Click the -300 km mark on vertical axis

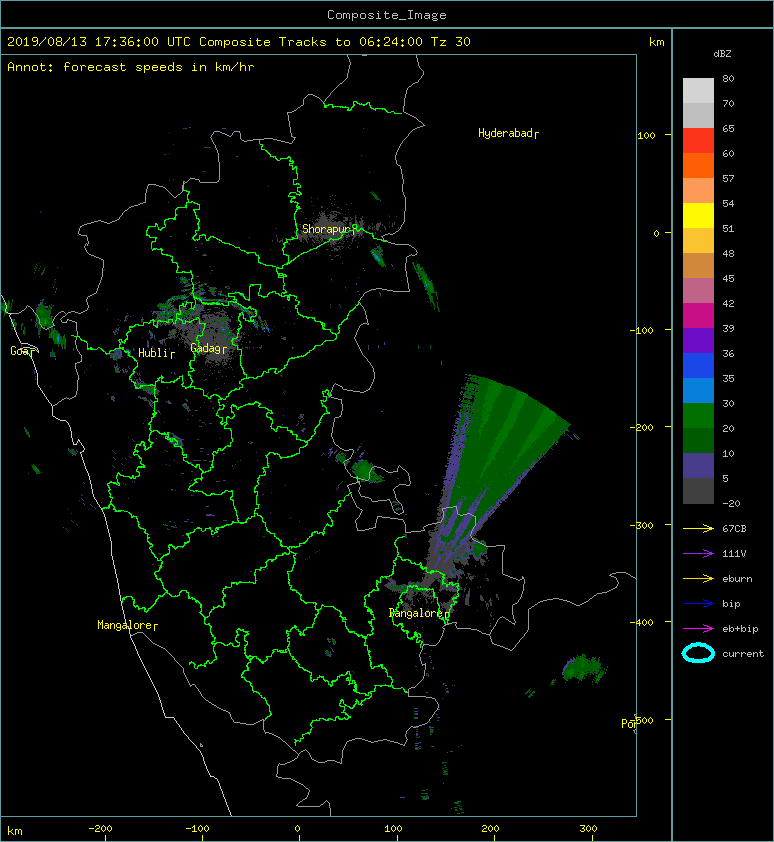click(x=641, y=525)
